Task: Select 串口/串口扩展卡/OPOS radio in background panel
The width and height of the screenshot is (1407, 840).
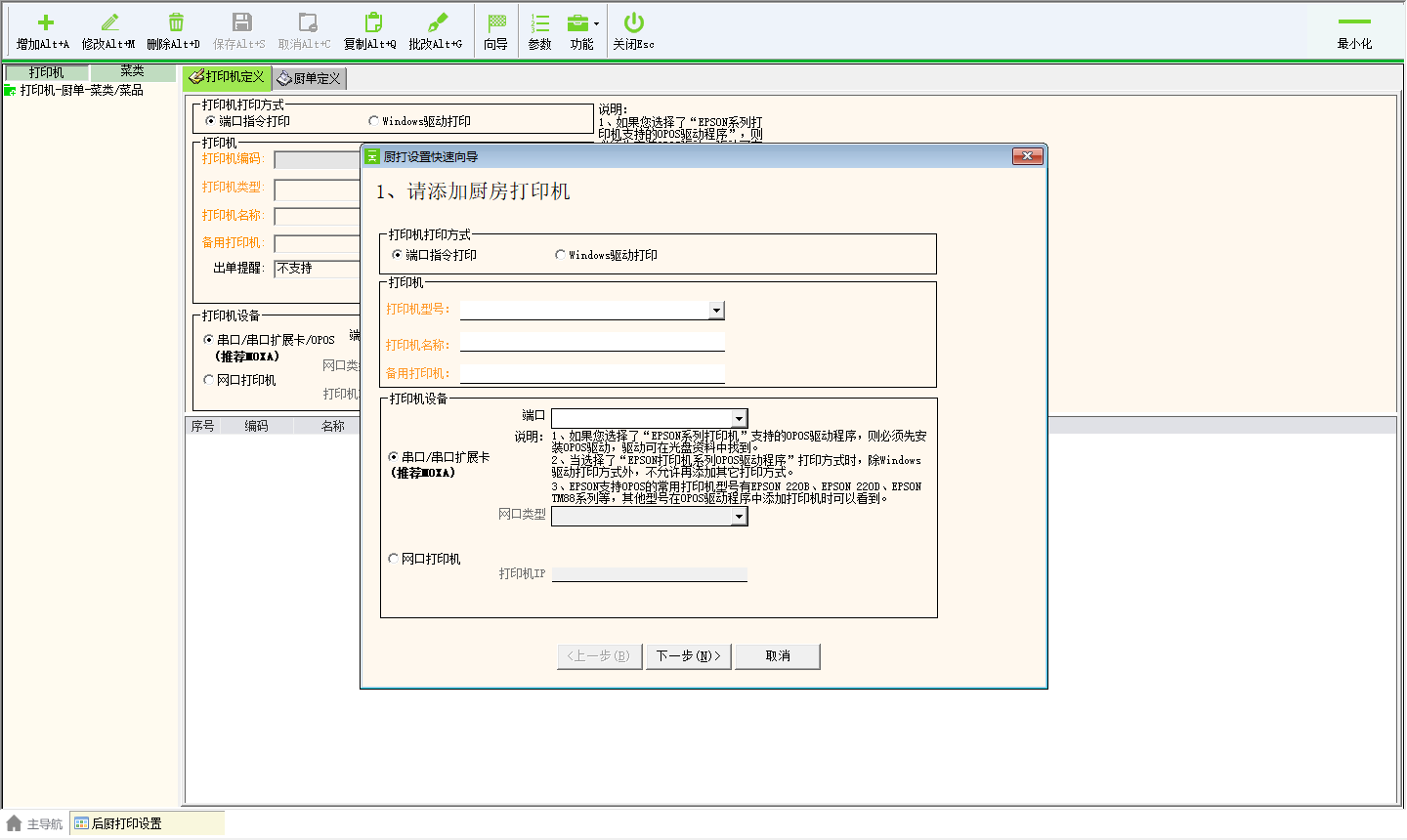Action: 208,340
